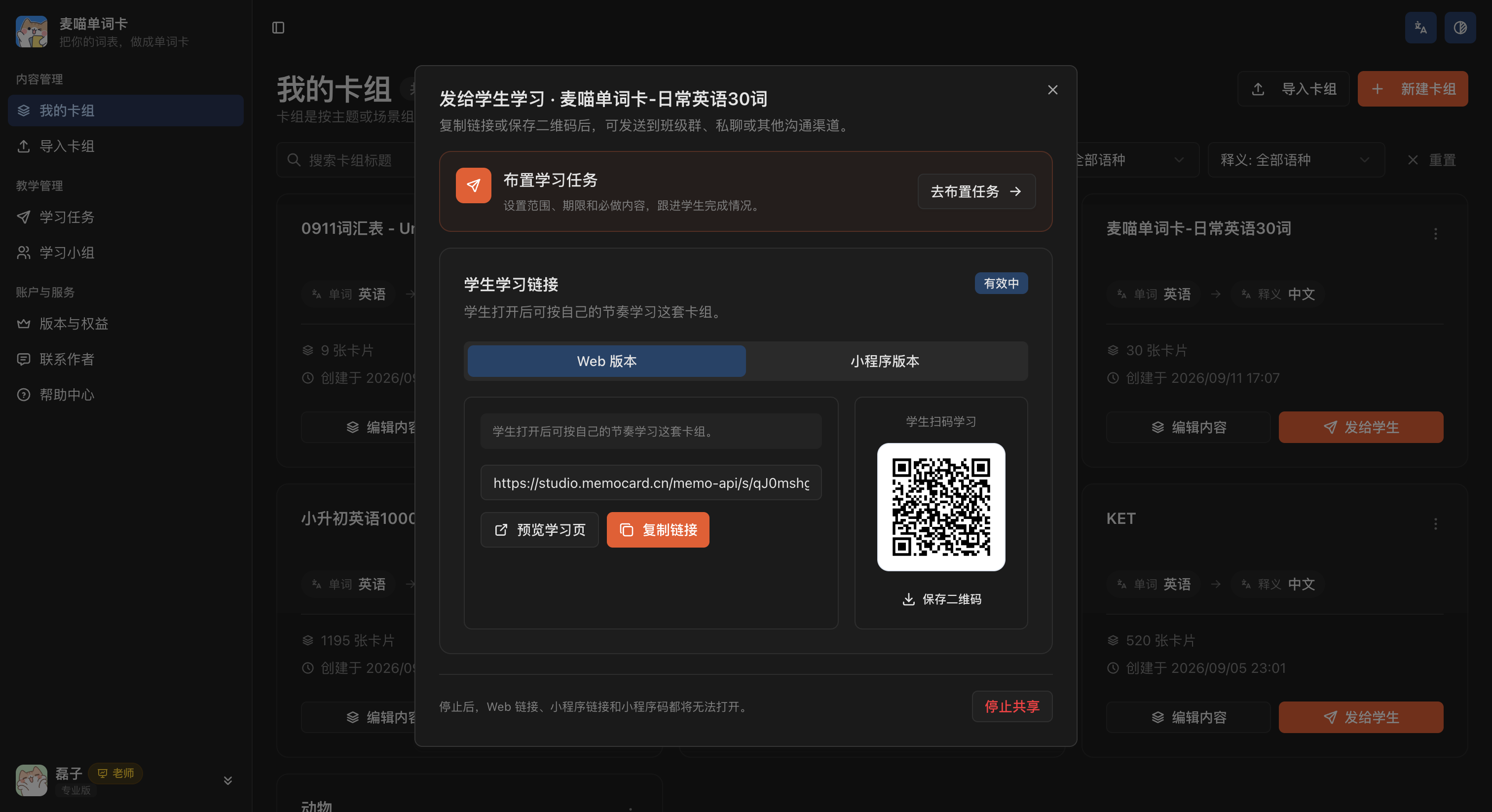
Task: Close the share dialog with X
Action: 1052,90
